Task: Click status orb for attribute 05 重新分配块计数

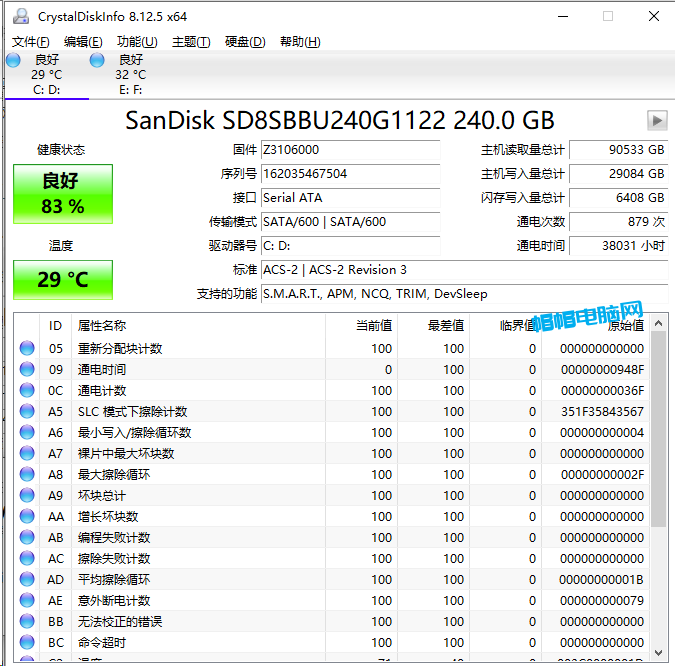Action: click(x=27, y=349)
